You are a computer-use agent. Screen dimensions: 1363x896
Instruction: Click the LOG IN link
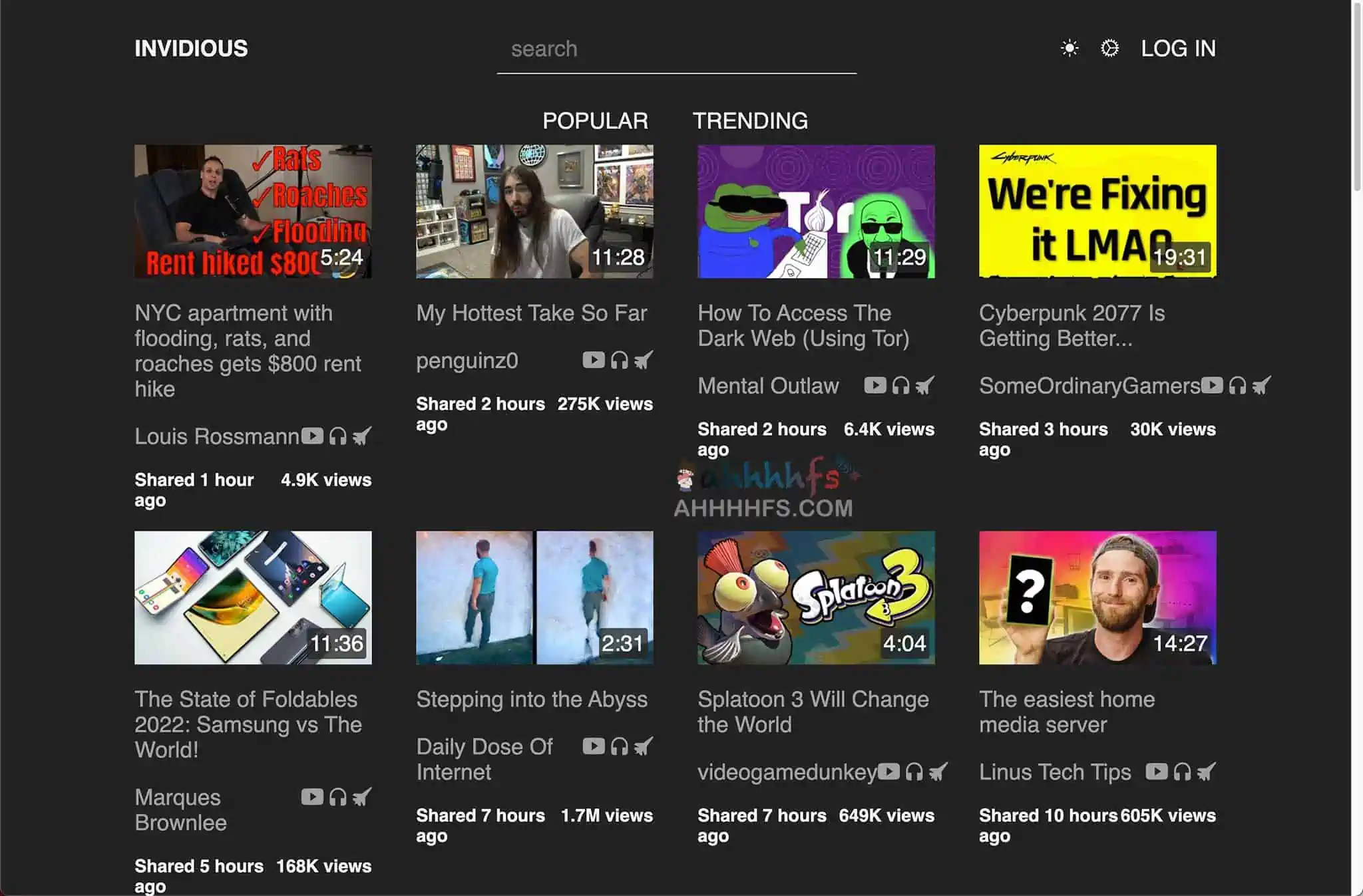point(1178,49)
